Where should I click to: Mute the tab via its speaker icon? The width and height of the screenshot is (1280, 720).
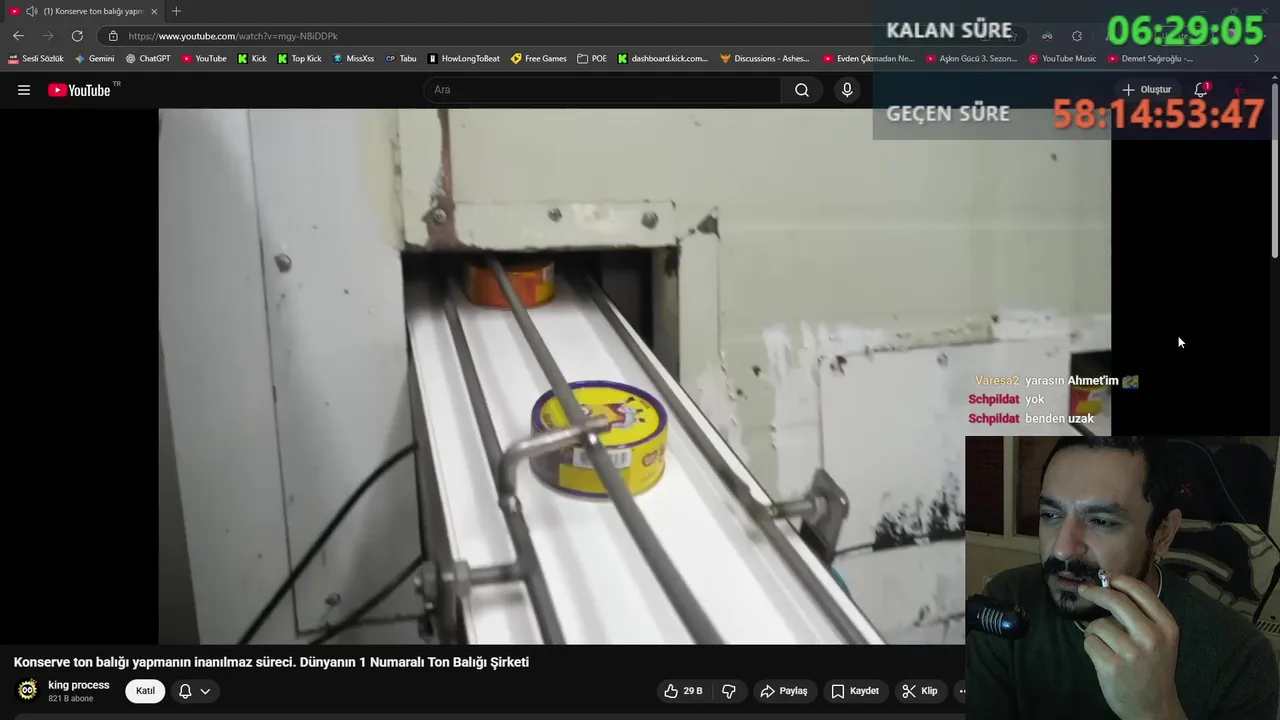[x=32, y=11]
